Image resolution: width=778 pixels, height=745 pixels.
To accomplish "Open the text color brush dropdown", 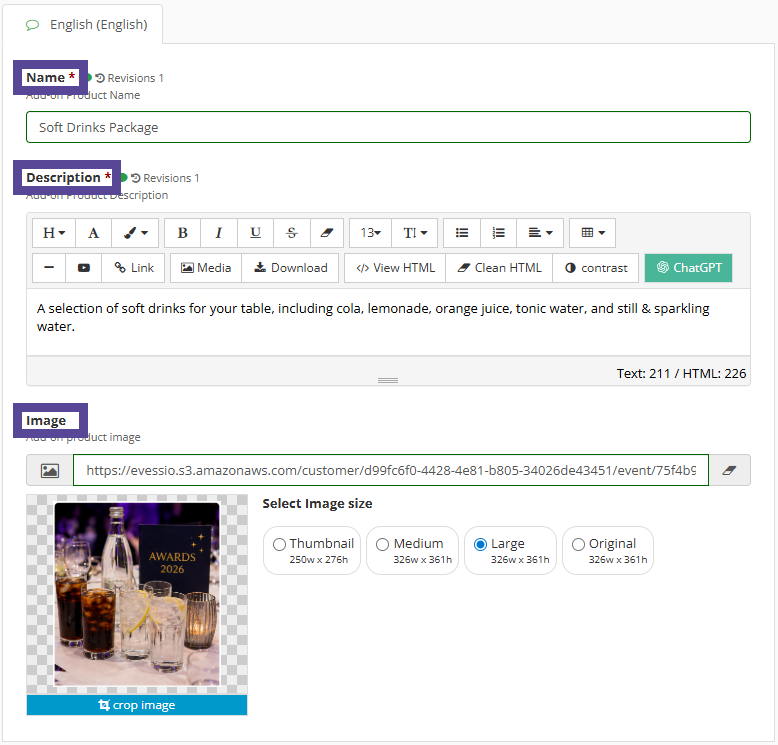I will pos(135,233).
